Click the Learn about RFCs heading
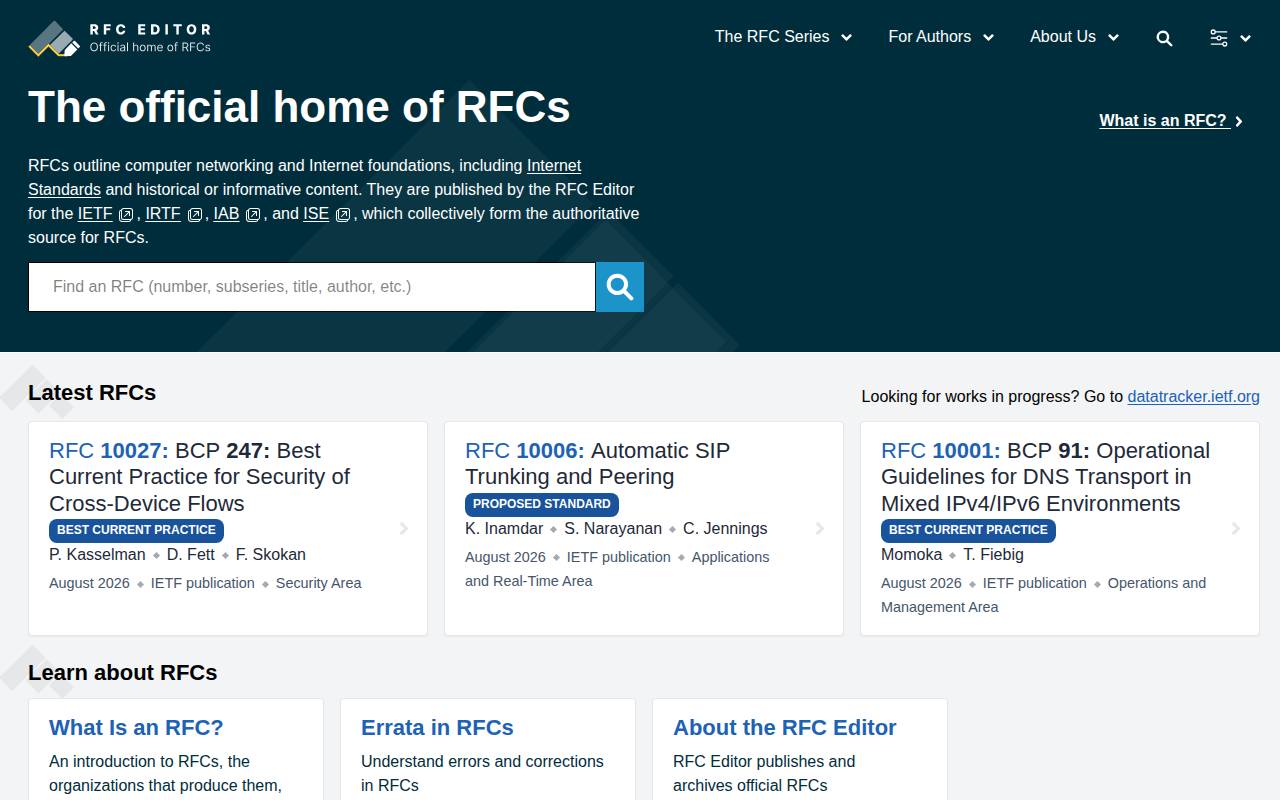Image resolution: width=1280 pixels, height=800 pixels. coord(122,673)
